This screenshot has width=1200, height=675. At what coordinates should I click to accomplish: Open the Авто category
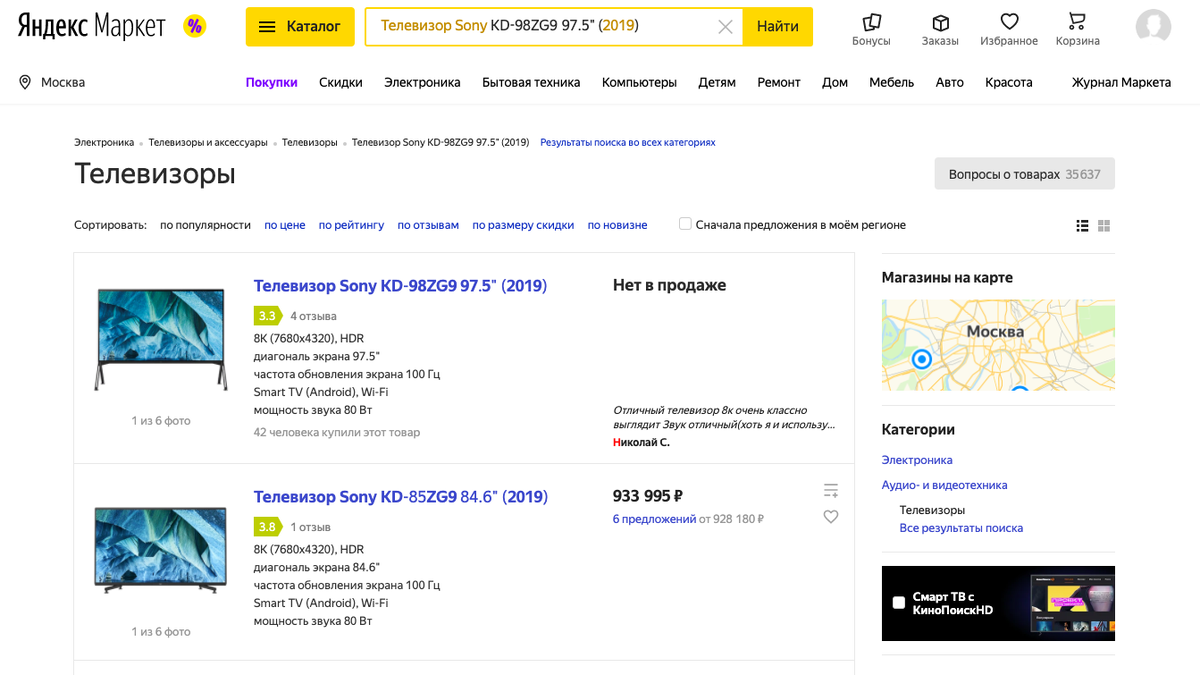tap(950, 82)
